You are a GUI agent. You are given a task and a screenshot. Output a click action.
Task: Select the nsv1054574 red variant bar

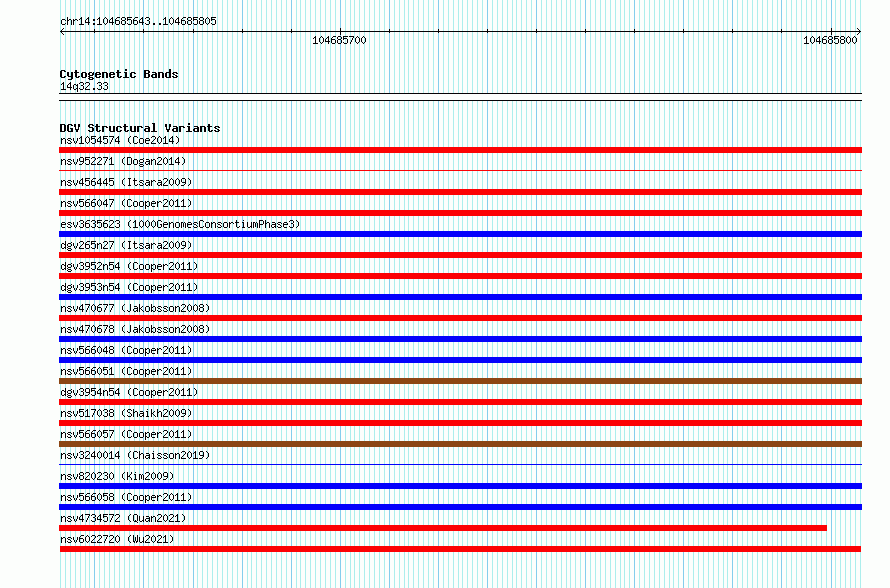(x=460, y=150)
